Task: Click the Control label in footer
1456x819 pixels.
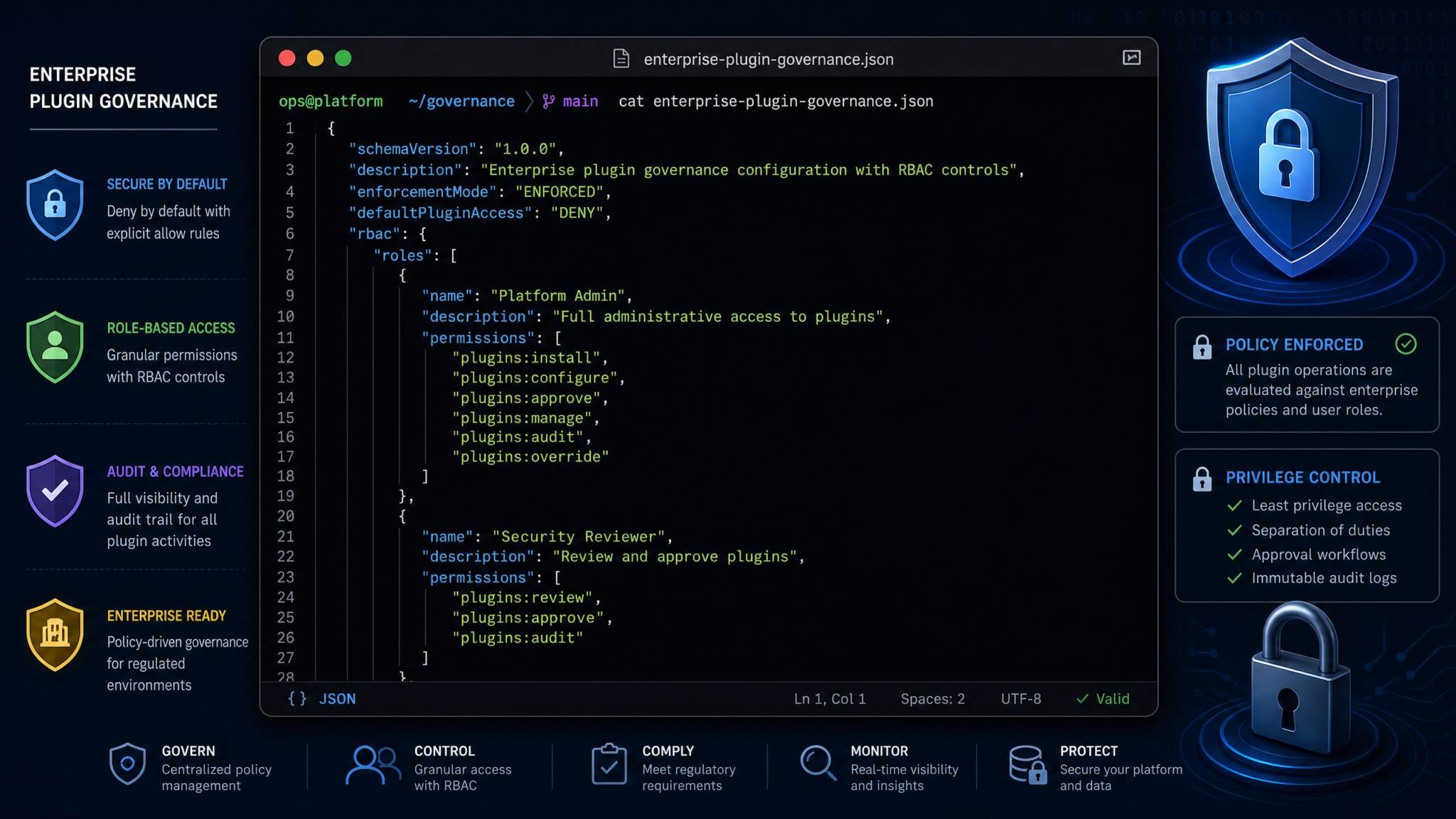Action: click(x=444, y=751)
